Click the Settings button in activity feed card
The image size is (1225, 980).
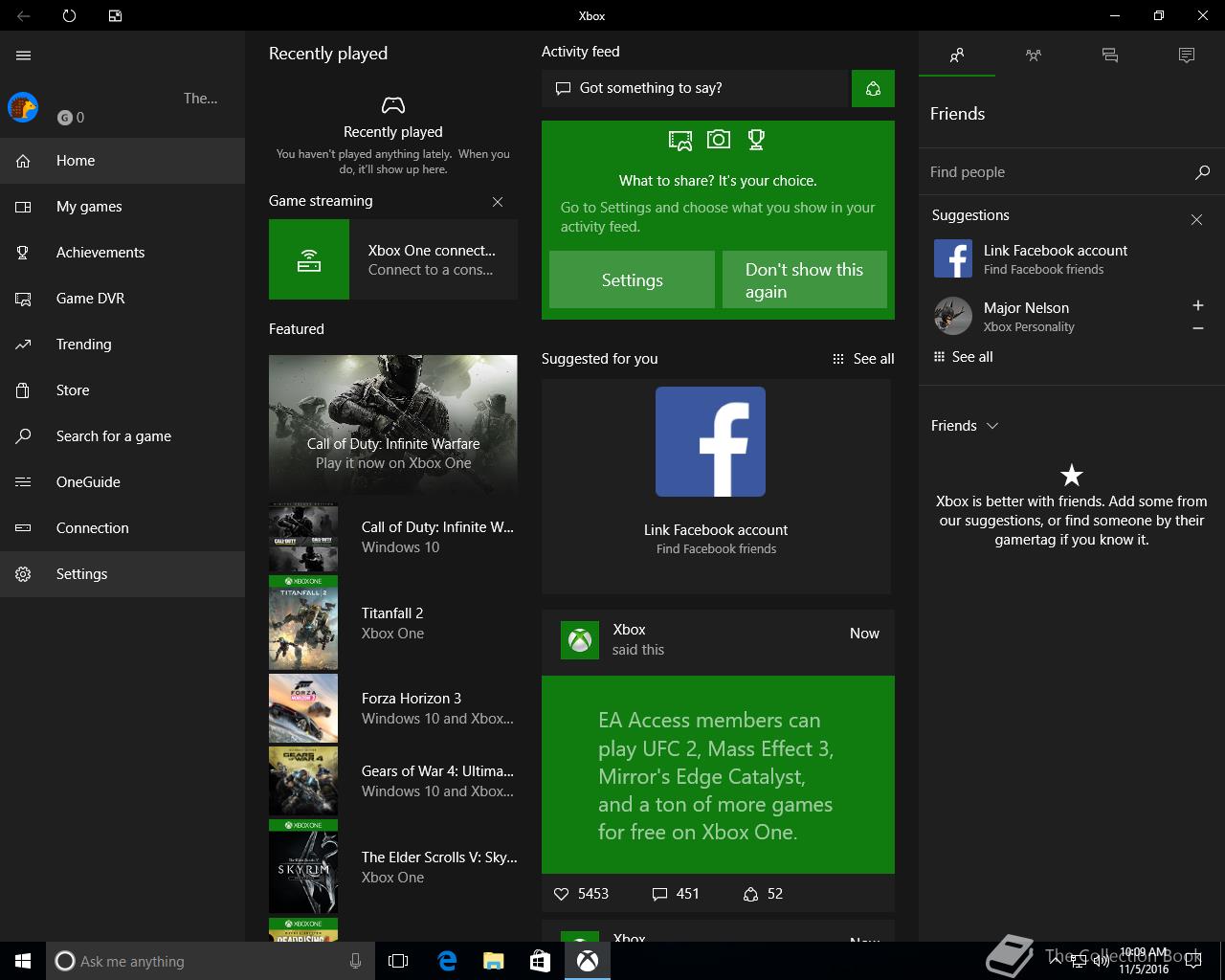click(632, 279)
